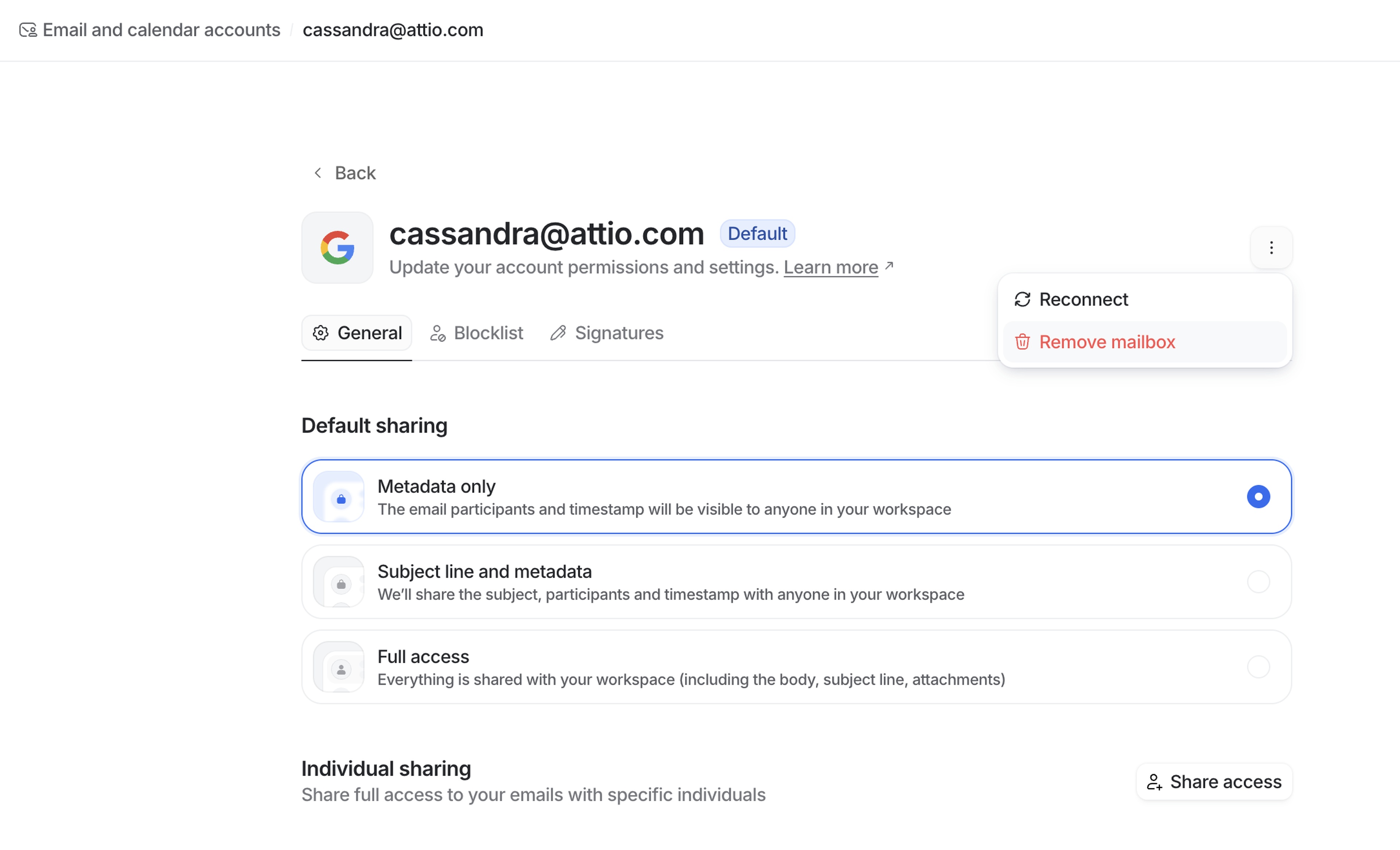1400x850 pixels.
Task: Switch to the Blocklist tab
Action: 477,333
